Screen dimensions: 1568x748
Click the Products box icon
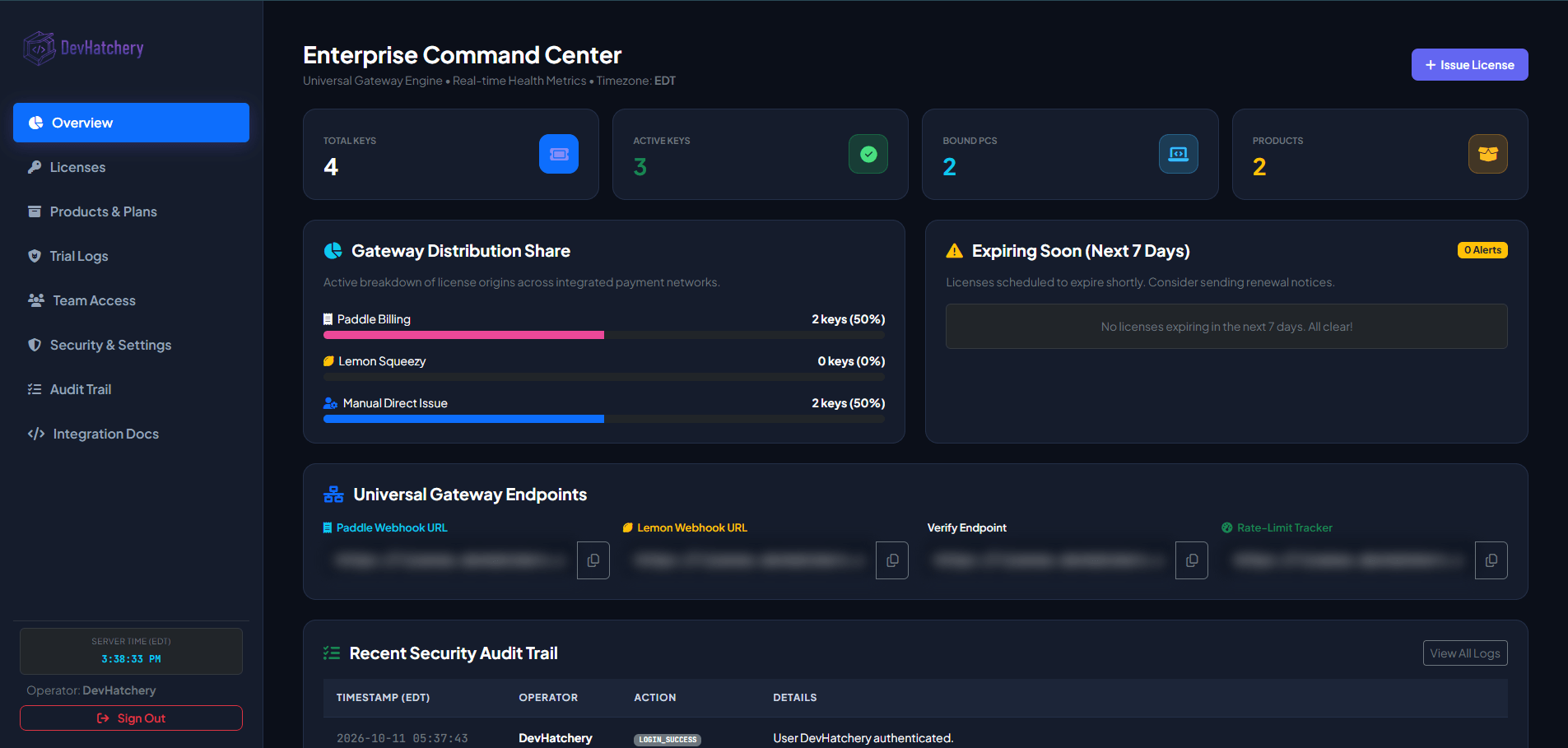coord(1488,154)
